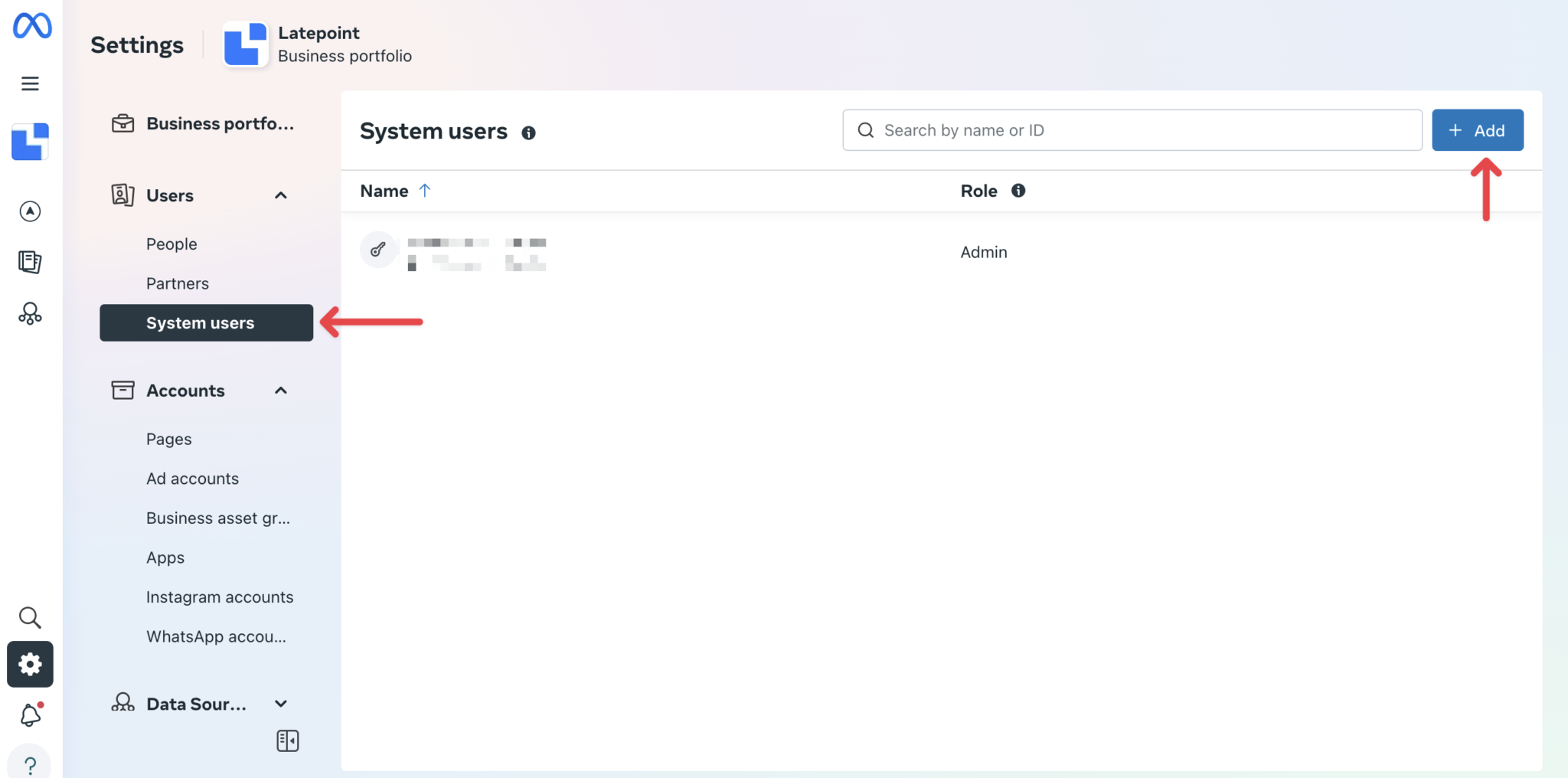
Task: Select the Instagram accounts menu item
Action: click(220, 597)
